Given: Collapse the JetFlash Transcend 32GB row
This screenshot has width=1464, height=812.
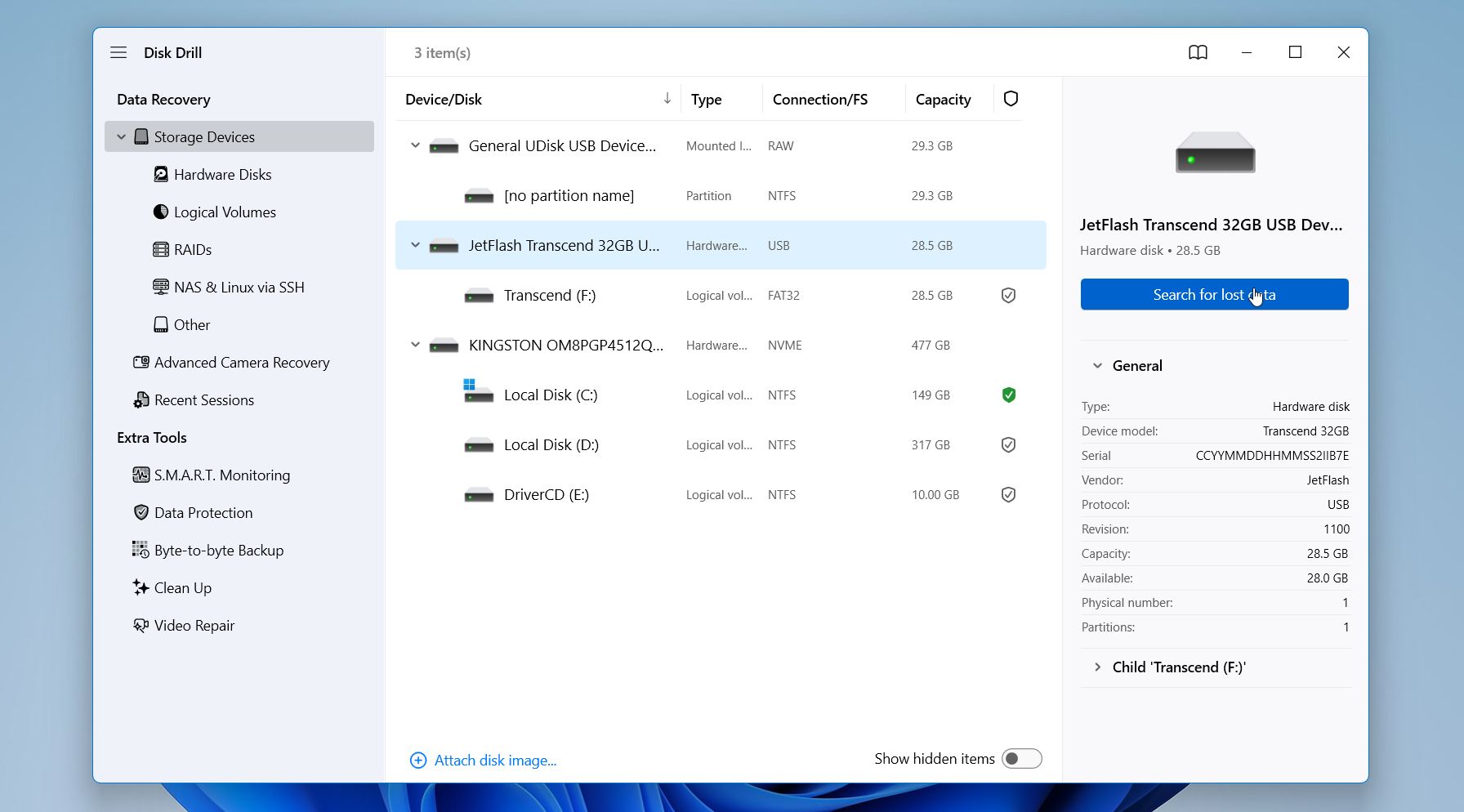Looking at the screenshot, I should click(x=415, y=245).
